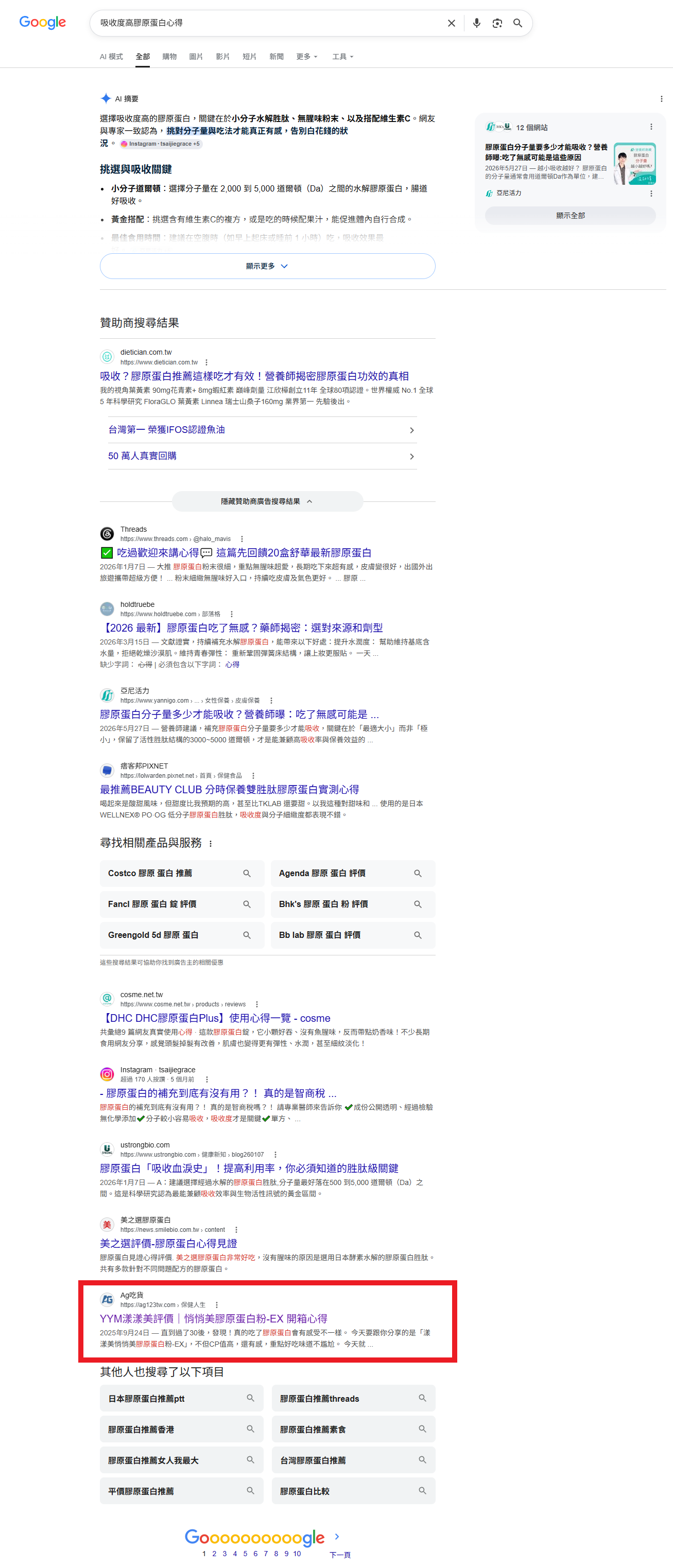Open three-dot menu for 痞客邦PIXNET result
Viewport: 673px width, 1568px height.
point(253,775)
